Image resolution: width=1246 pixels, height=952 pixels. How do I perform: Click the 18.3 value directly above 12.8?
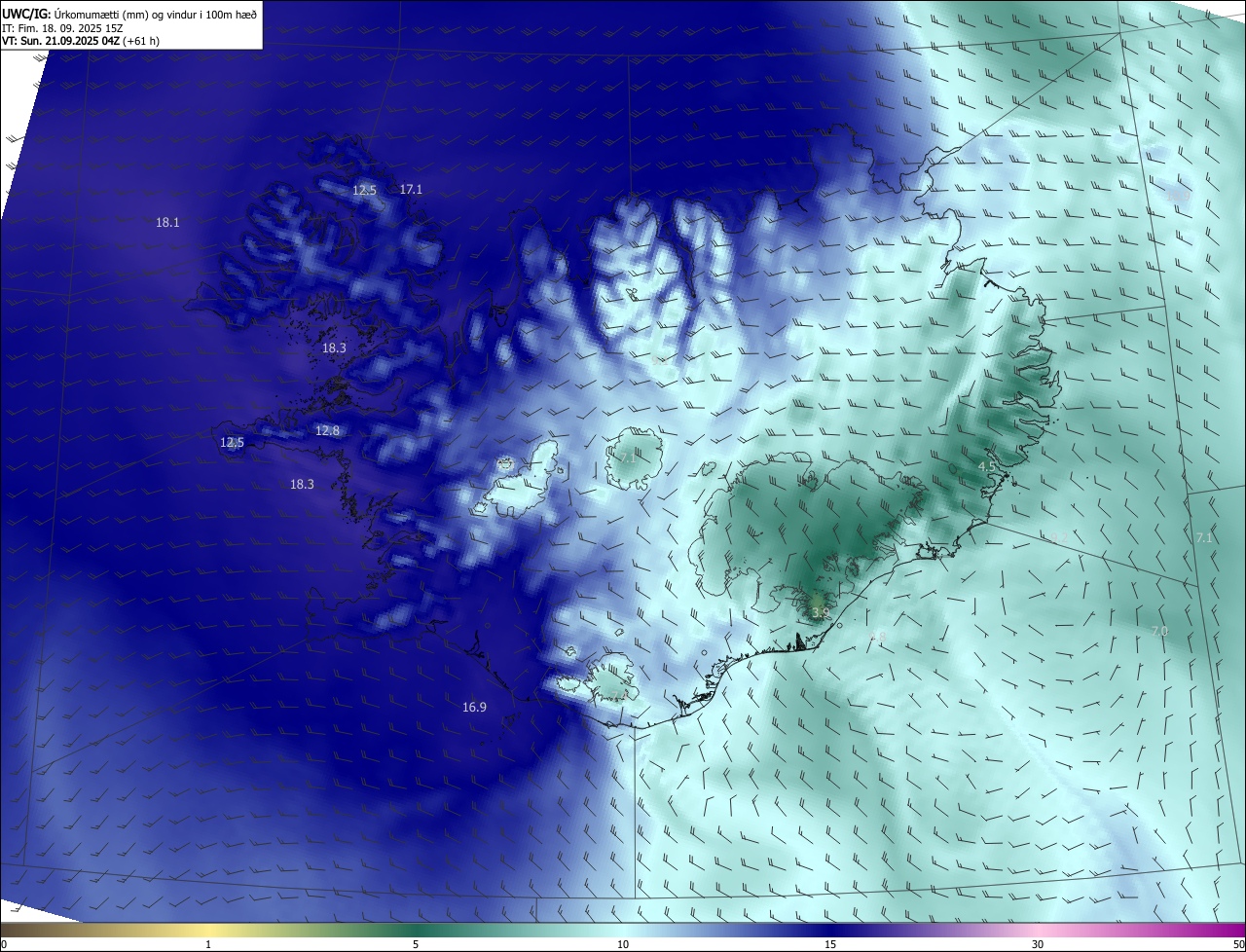tap(334, 348)
